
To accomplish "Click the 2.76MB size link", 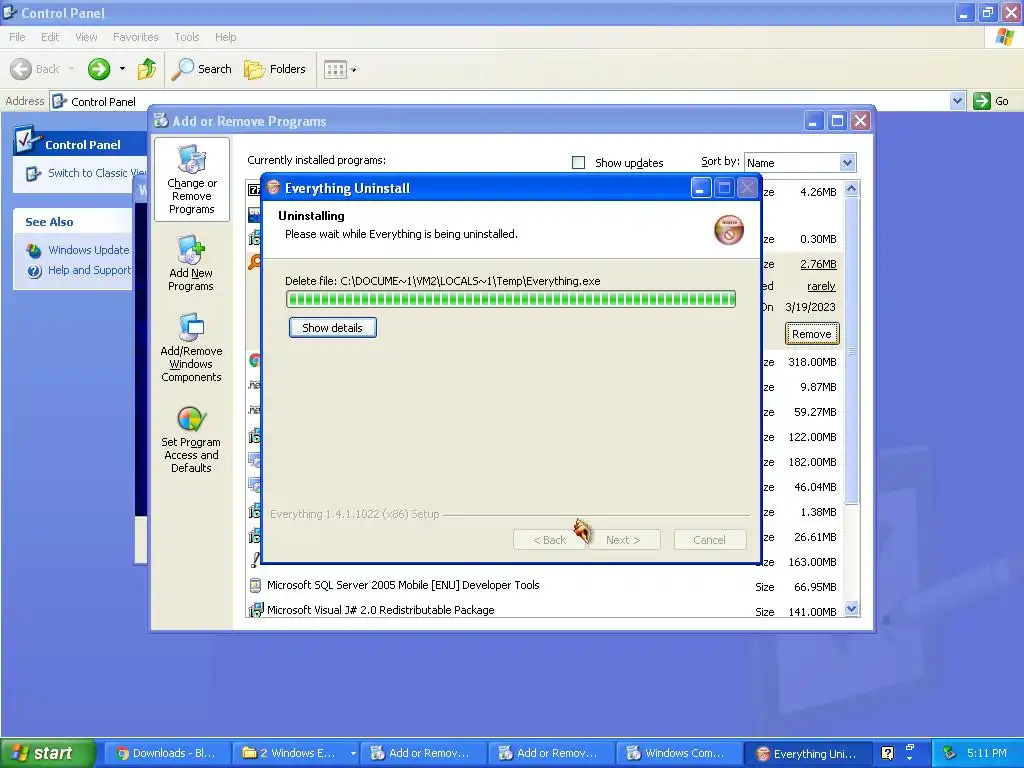I will 818,264.
